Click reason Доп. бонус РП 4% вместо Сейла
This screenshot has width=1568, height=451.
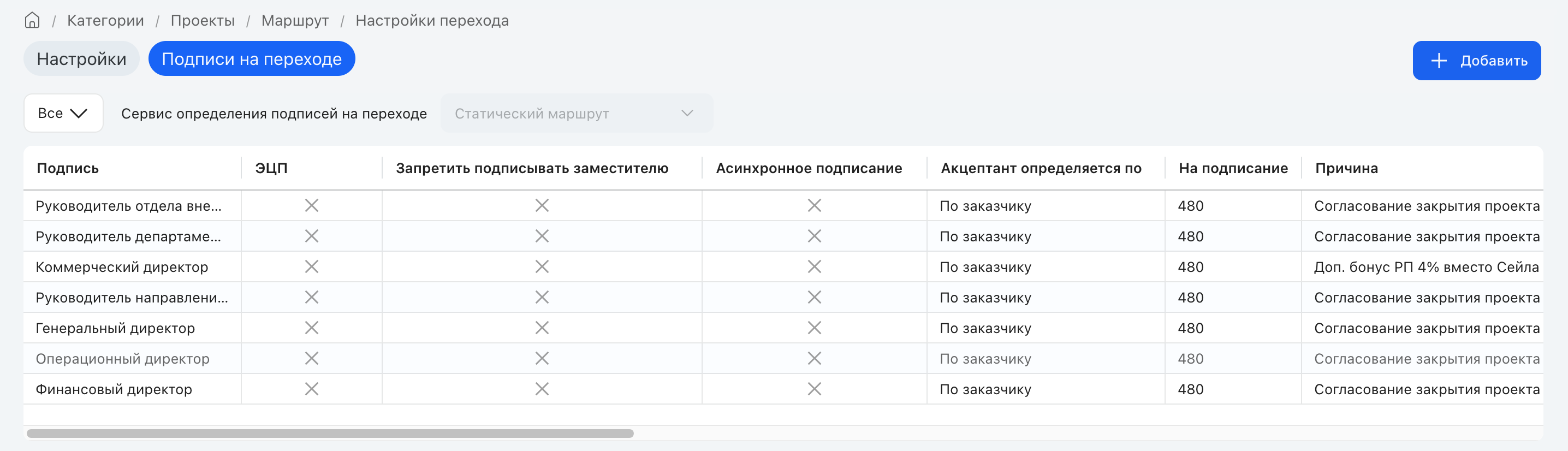(1426, 266)
